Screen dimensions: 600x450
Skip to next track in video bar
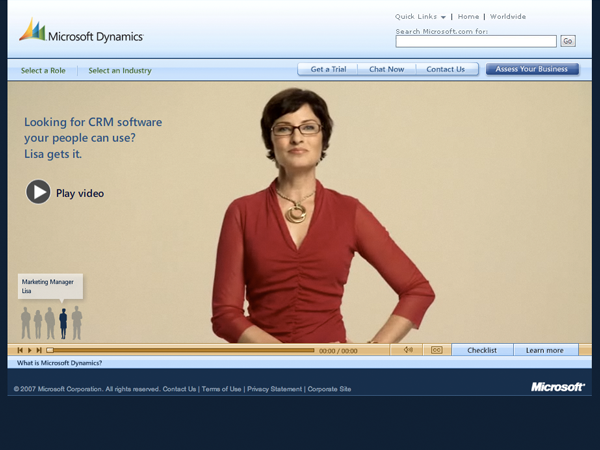[x=39, y=350]
